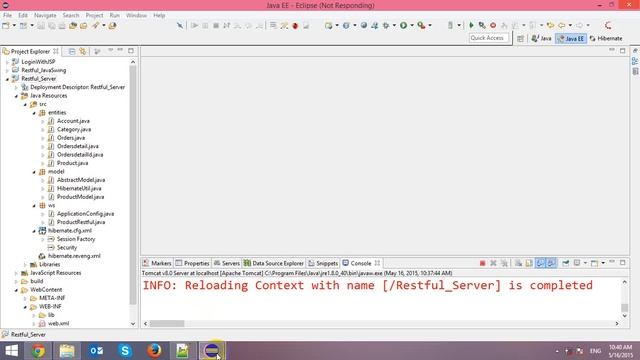Click the red Terminate button in Console
The width and height of the screenshot is (640, 360).
click(482, 263)
